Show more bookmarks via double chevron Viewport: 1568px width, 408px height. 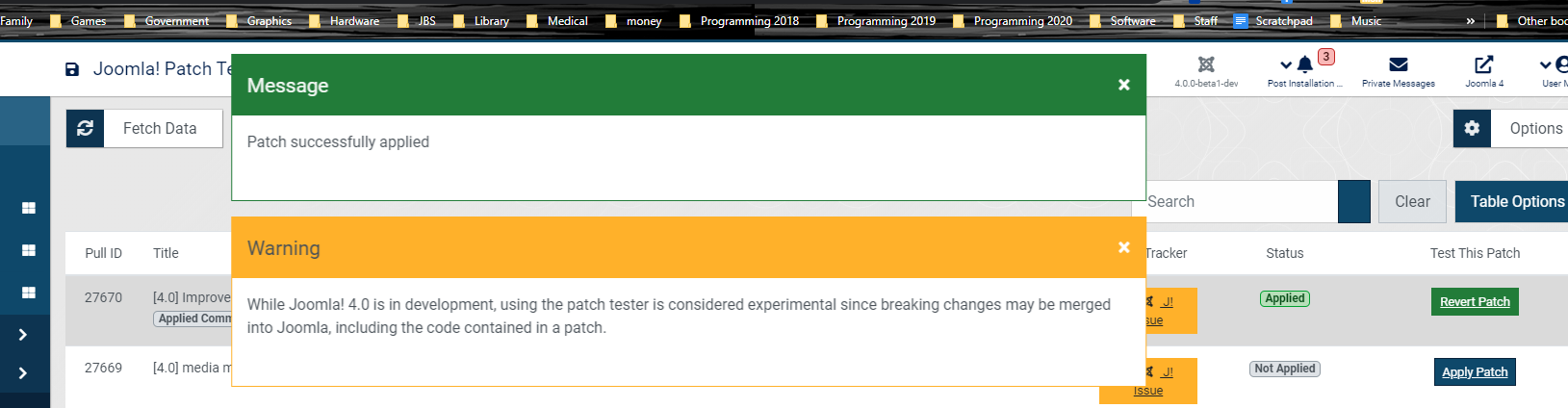click(1470, 20)
